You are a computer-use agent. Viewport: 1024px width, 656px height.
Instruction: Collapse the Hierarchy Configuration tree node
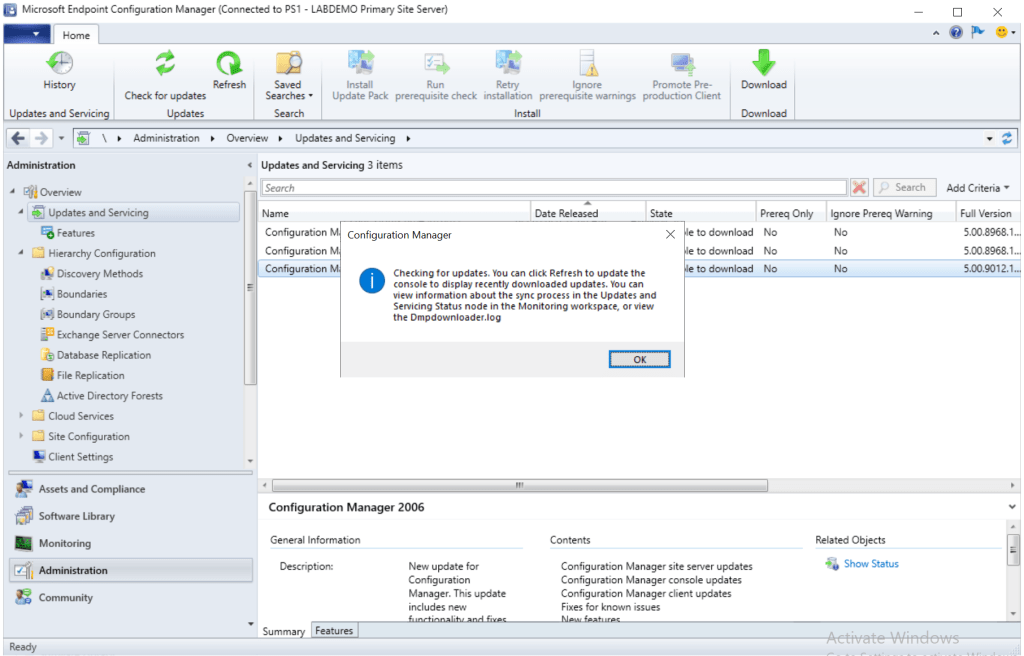22,253
